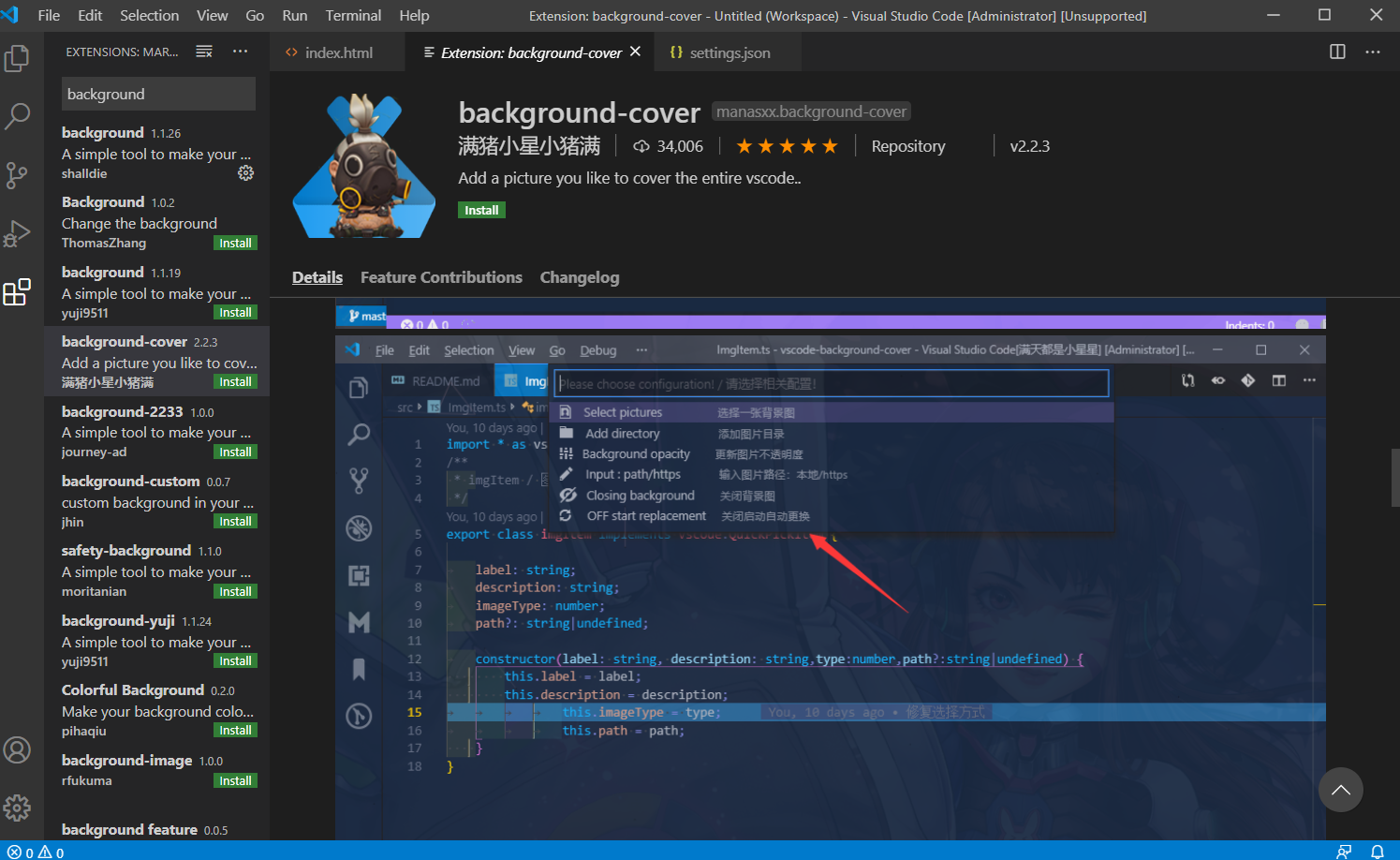Install background-2233 by journey-ad
Screen dimensions: 1400x860
[235, 452]
